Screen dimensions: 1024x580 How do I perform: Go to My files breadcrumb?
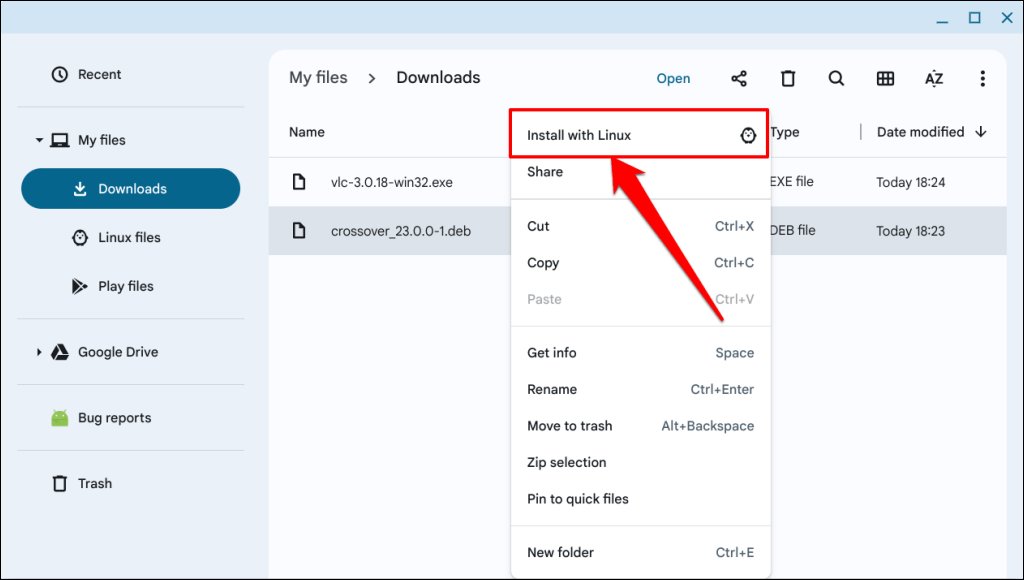318,78
